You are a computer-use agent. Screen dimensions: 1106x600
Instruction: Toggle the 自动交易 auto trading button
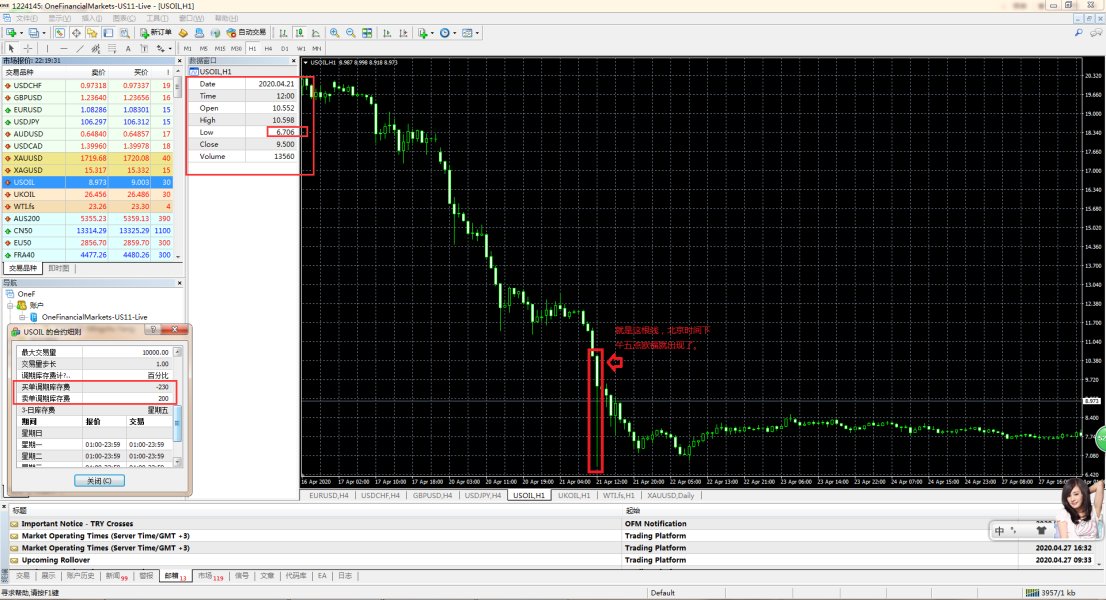click(246, 32)
